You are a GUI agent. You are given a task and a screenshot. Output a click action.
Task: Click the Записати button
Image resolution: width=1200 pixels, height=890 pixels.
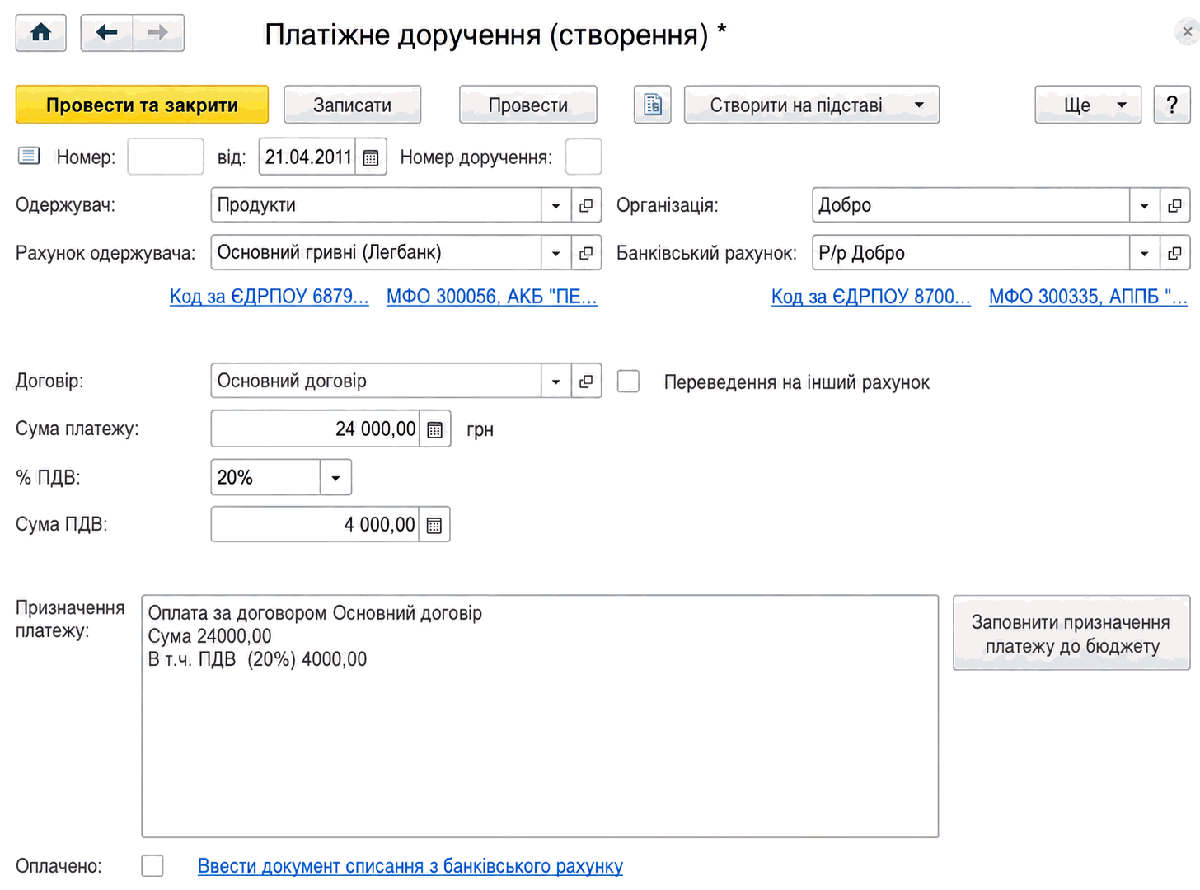(x=352, y=105)
